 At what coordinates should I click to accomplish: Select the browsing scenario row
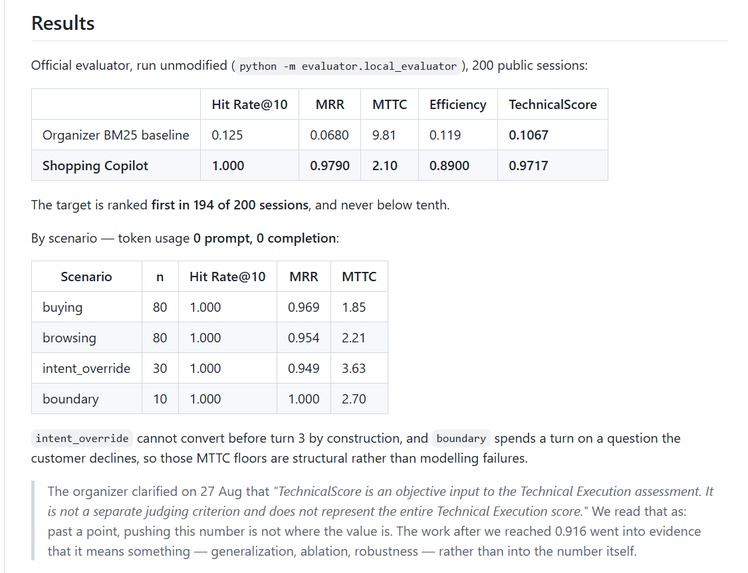(209, 337)
